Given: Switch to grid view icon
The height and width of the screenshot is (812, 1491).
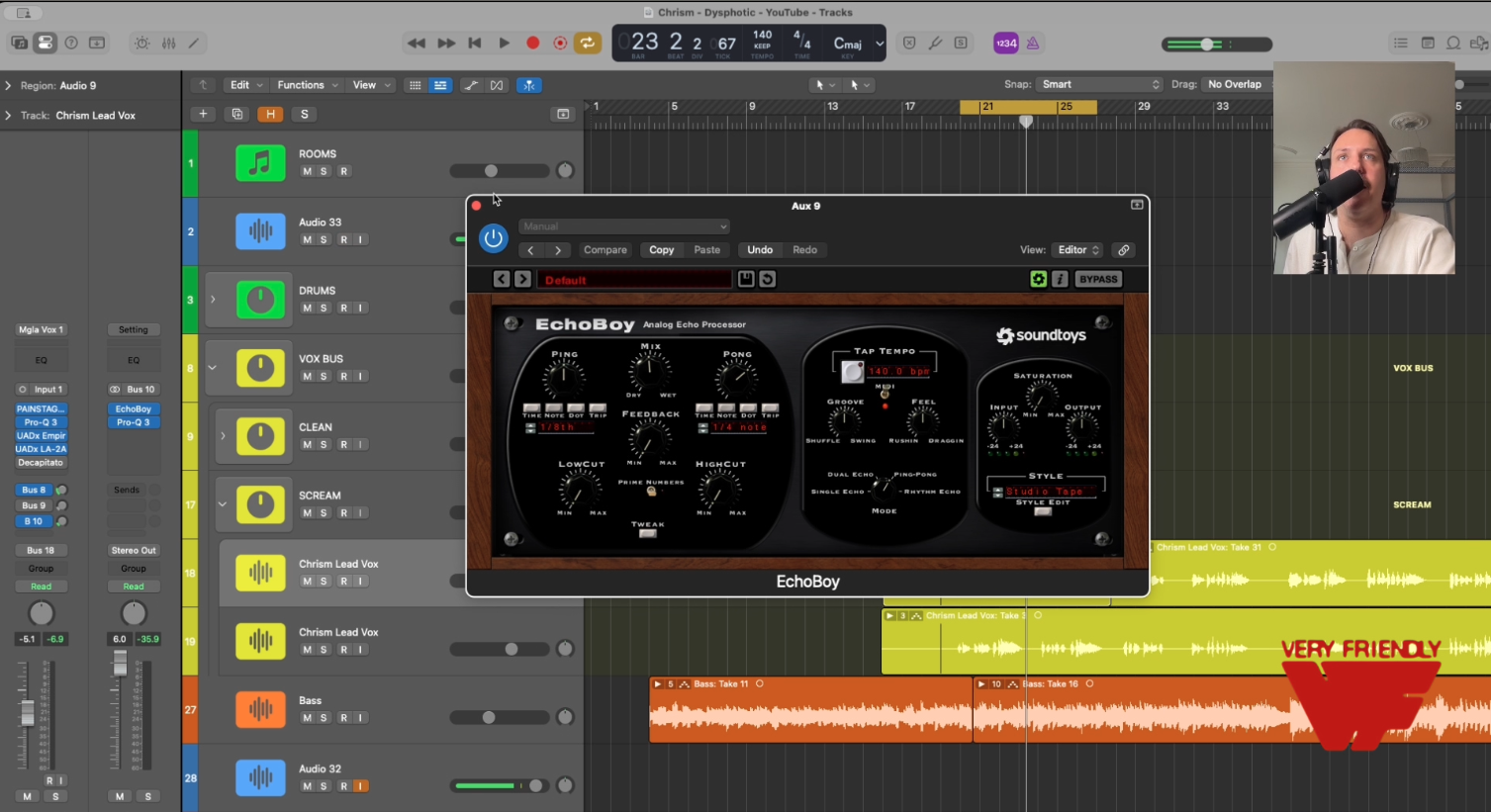Looking at the screenshot, I should tap(415, 85).
